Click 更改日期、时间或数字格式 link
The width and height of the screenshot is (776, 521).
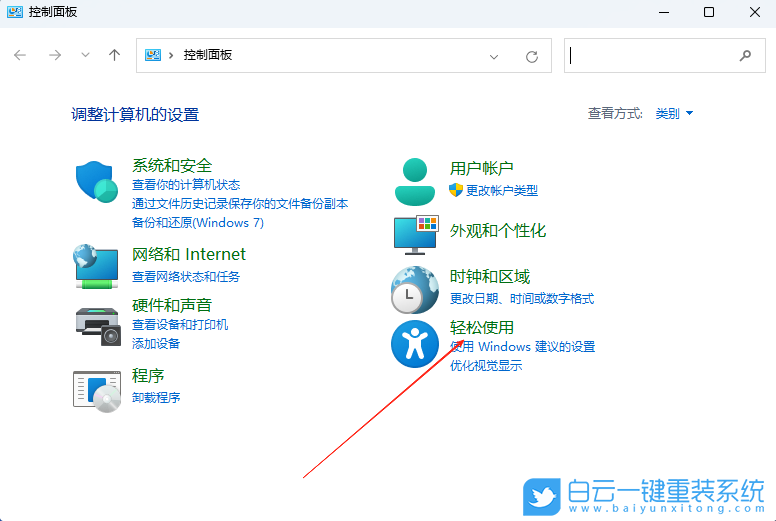tap(522, 299)
